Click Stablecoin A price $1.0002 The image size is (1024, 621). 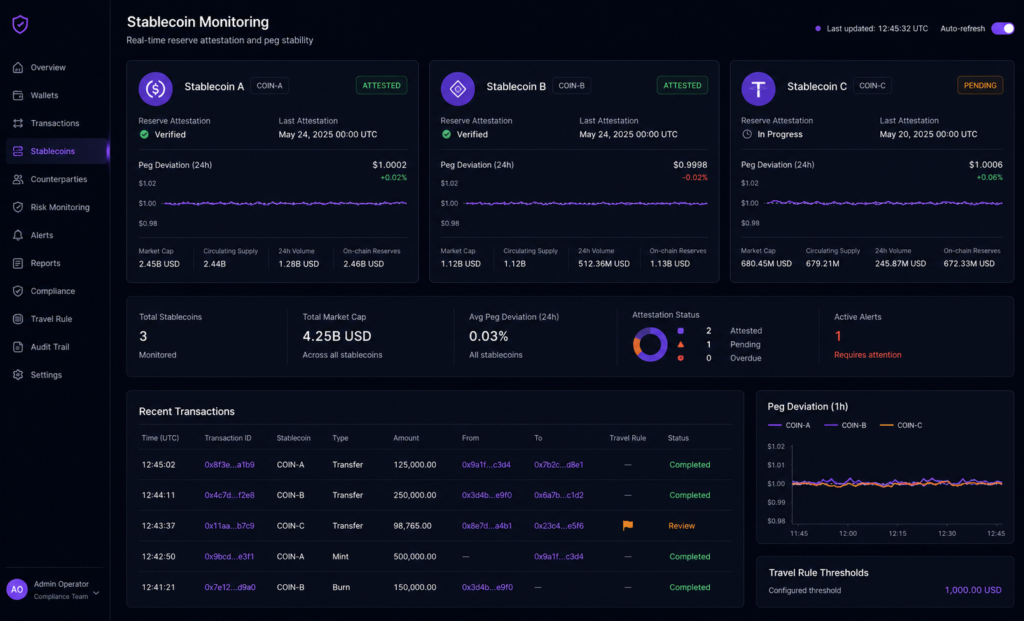[x=389, y=165]
